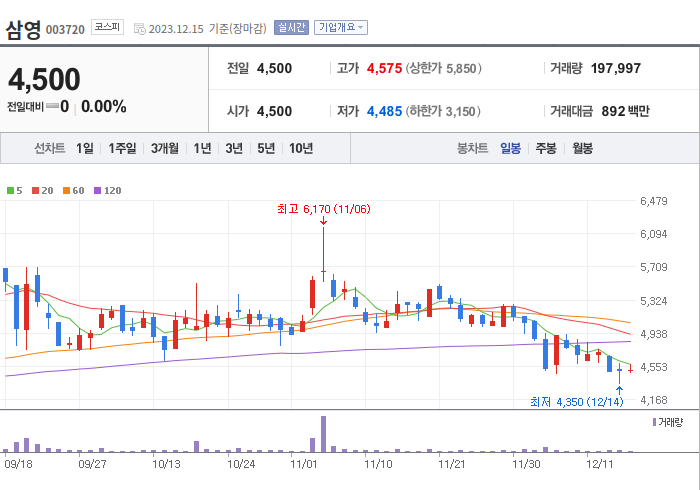Click the 고가 value 4,575
Image resolution: width=700 pixels, height=490 pixels.
(x=384, y=68)
